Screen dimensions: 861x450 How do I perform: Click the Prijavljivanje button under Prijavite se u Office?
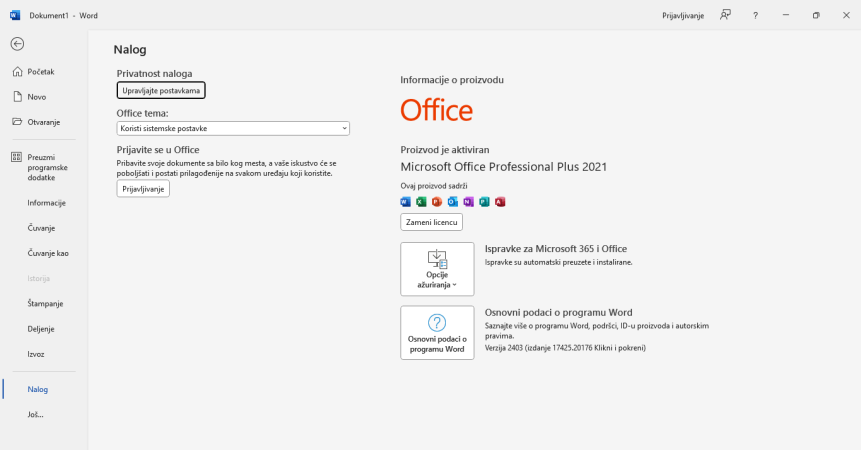tap(143, 189)
